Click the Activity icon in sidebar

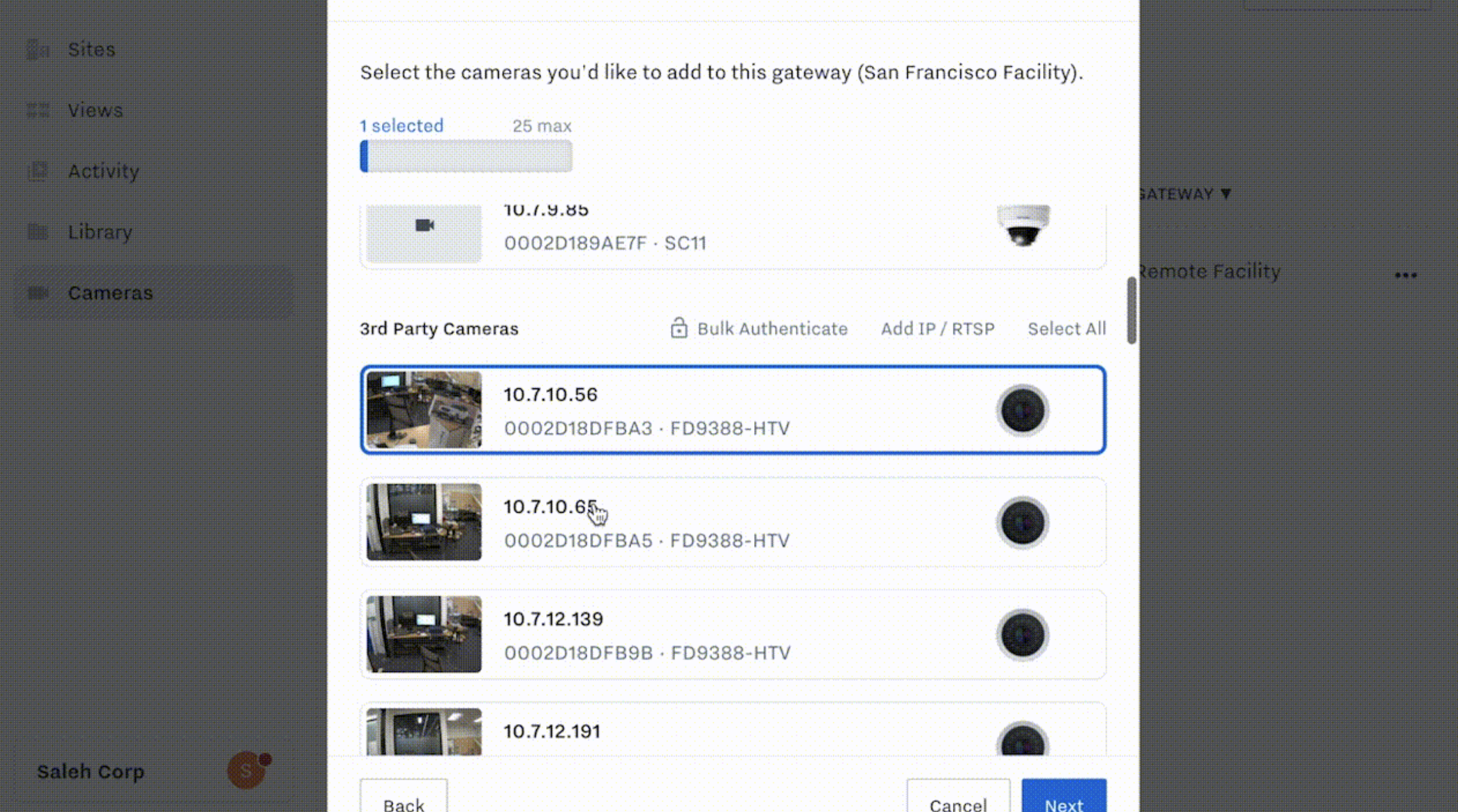pos(38,171)
